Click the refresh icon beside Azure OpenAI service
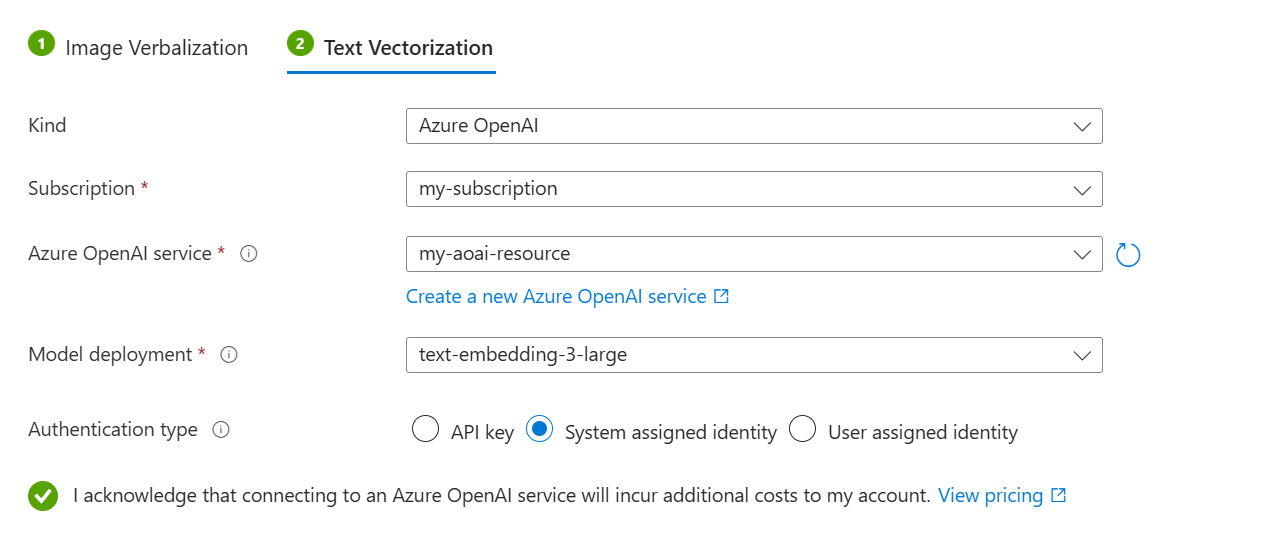The image size is (1284, 539). point(1128,255)
